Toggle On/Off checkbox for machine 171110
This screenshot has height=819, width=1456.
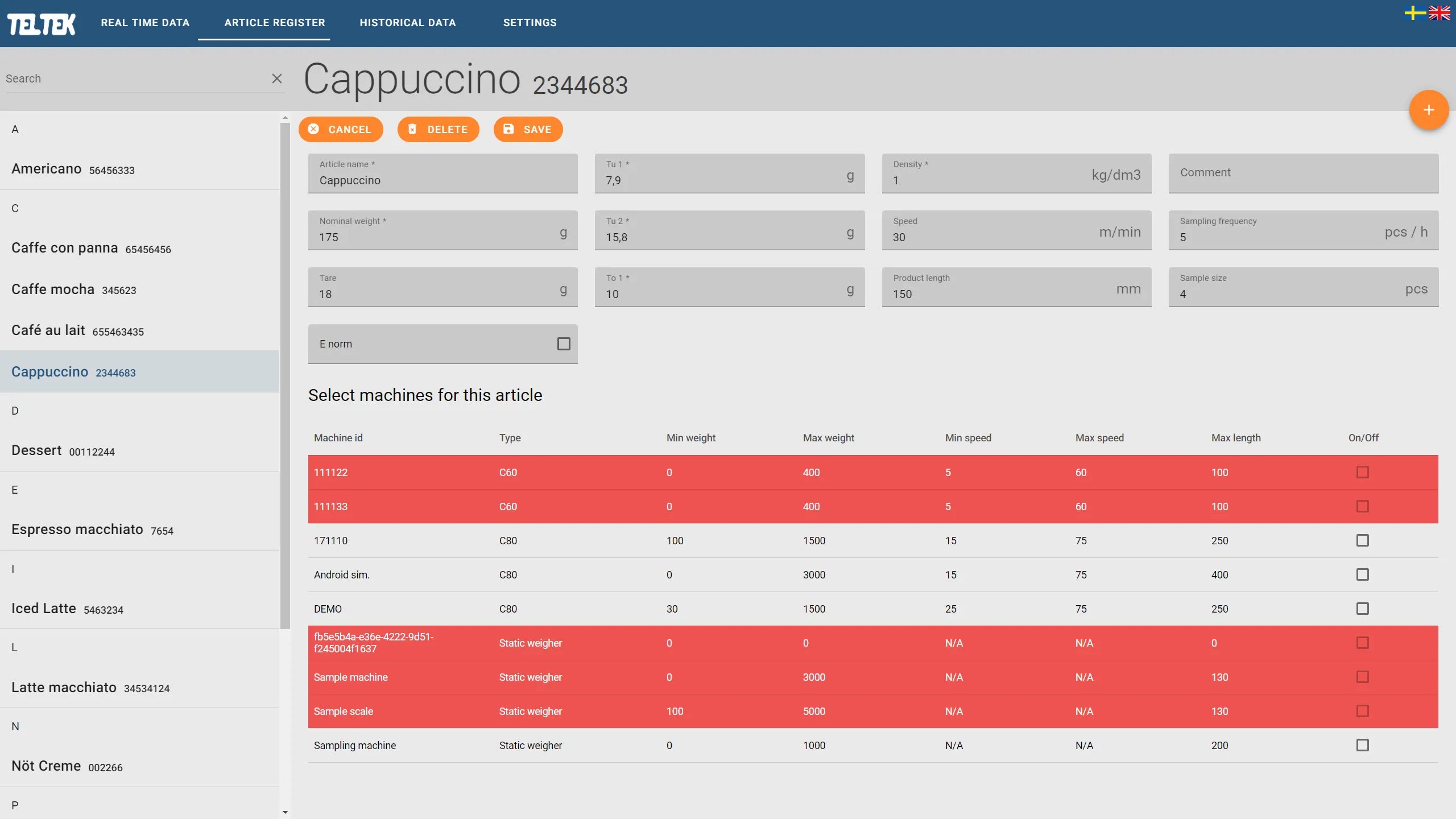pos(1362,541)
